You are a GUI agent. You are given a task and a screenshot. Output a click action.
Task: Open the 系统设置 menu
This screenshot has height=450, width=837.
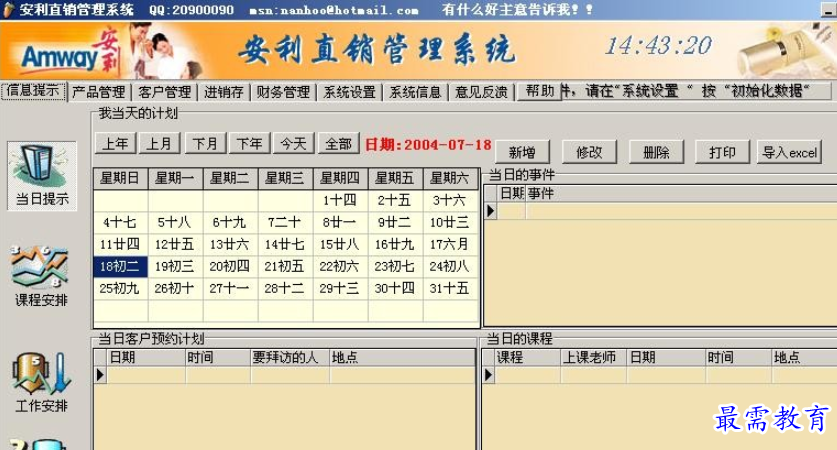(x=350, y=92)
